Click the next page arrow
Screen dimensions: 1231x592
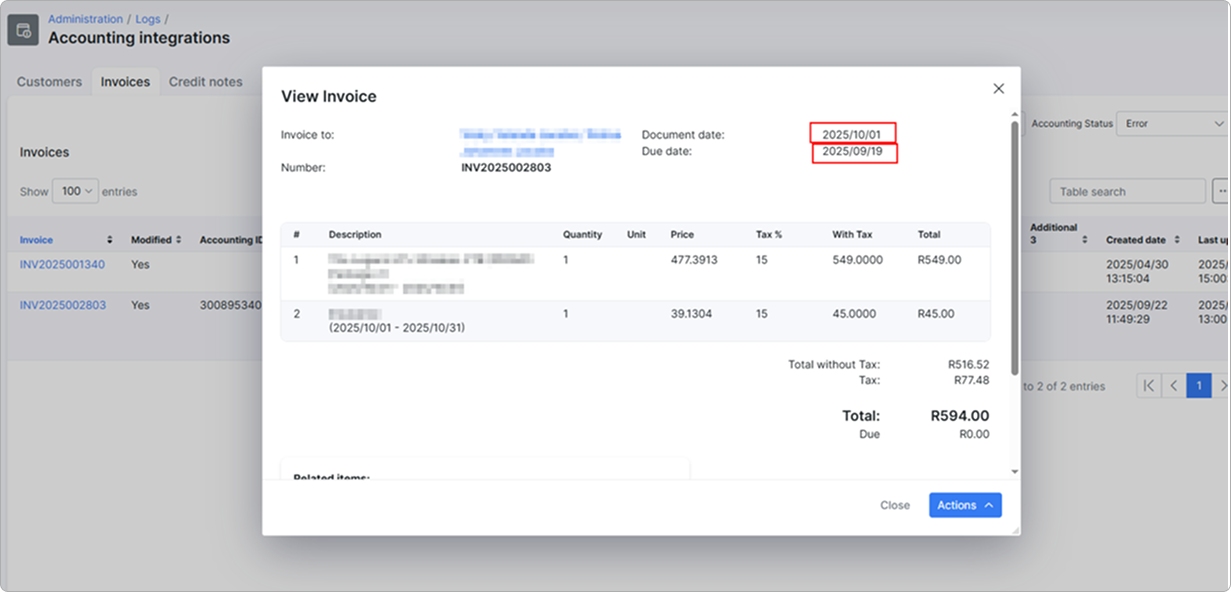tap(1223, 386)
